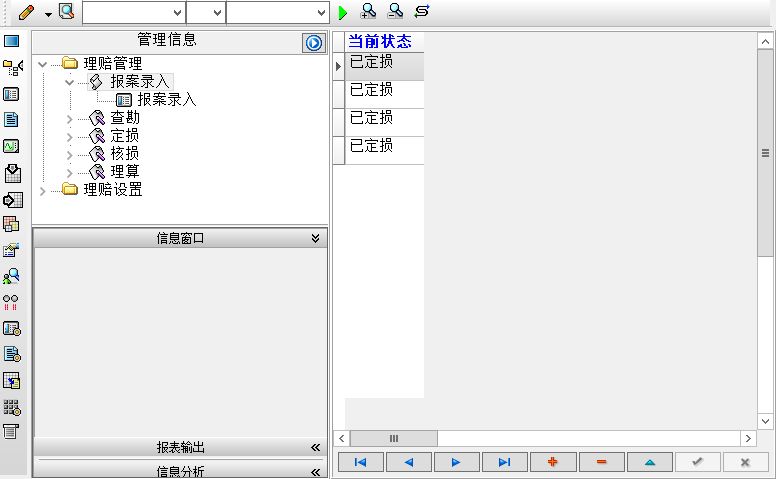Click the current-row indicator arrow in grid
Image resolution: width=776 pixels, height=479 pixels.
tap(339, 66)
